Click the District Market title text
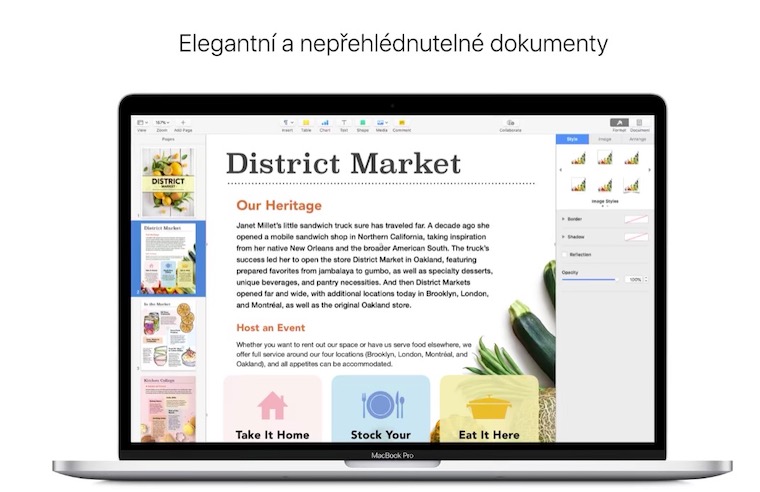Viewport: 760px width, 492px height. pos(343,163)
